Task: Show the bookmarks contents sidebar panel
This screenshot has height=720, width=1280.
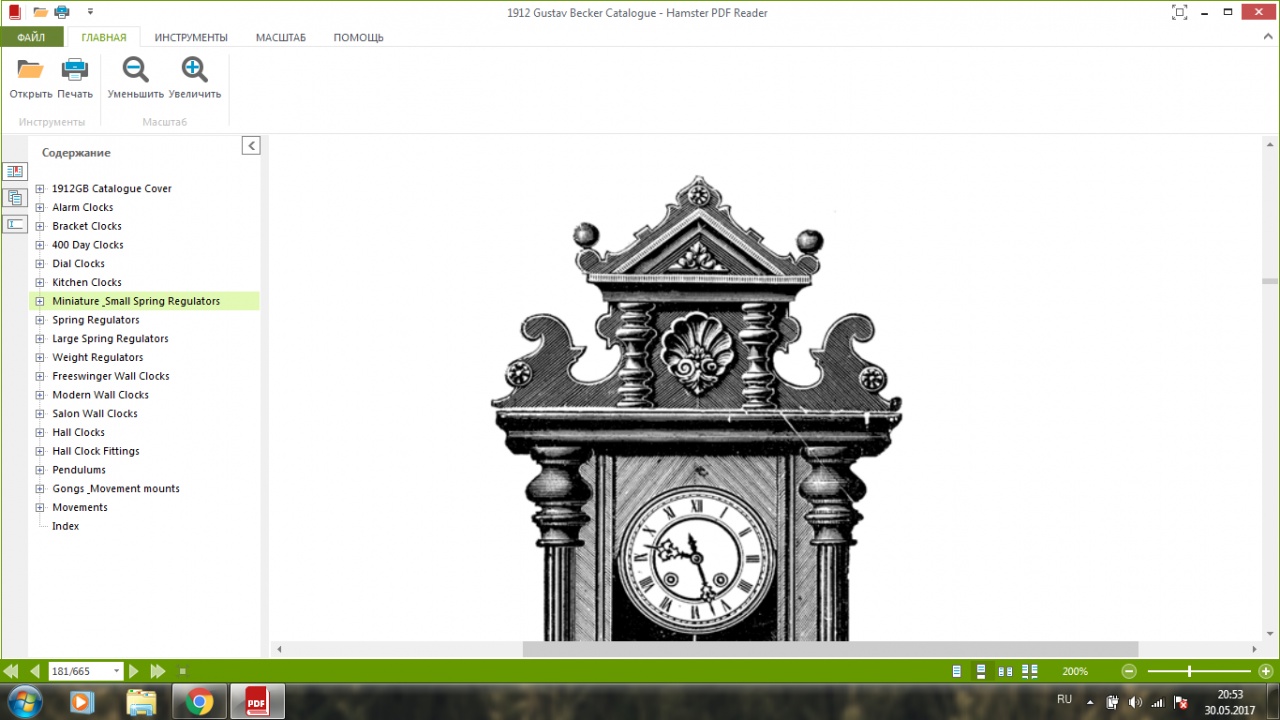Action: pyautogui.click(x=15, y=172)
